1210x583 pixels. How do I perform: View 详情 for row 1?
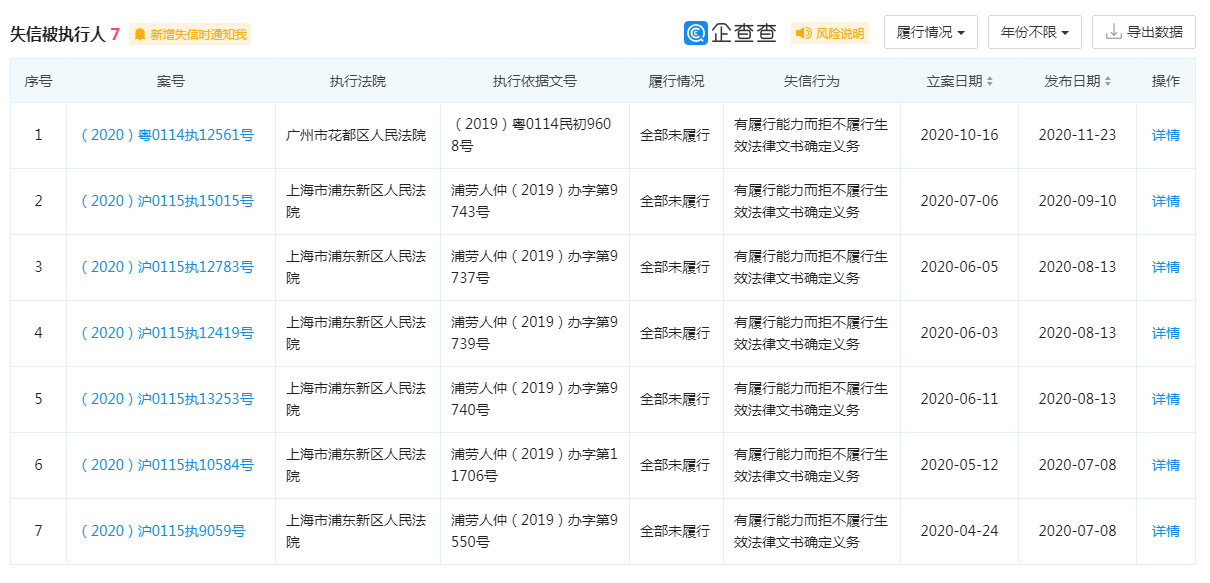tap(1165, 135)
